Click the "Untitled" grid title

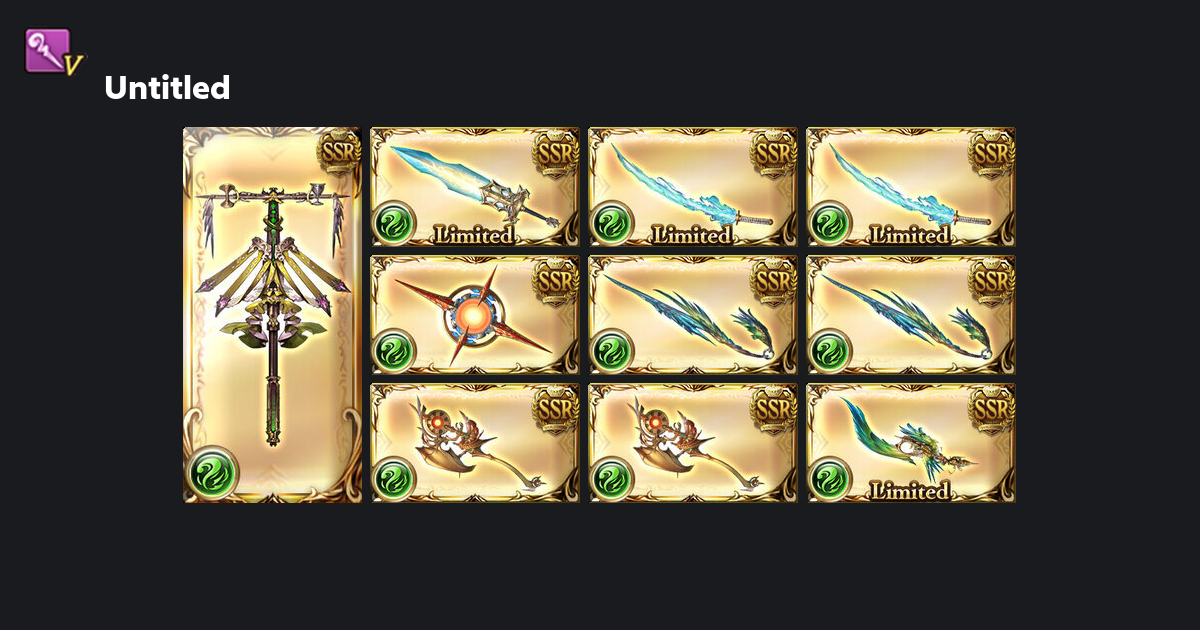click(x=167, y=88)
